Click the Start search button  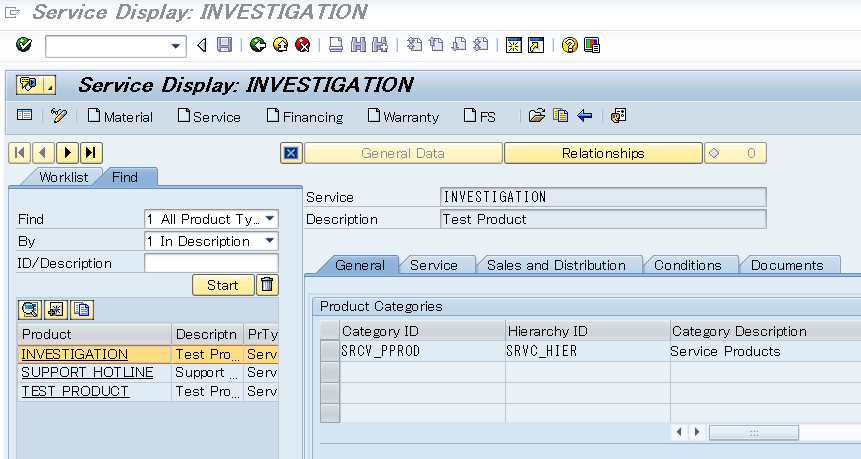(x=223, y=285)
